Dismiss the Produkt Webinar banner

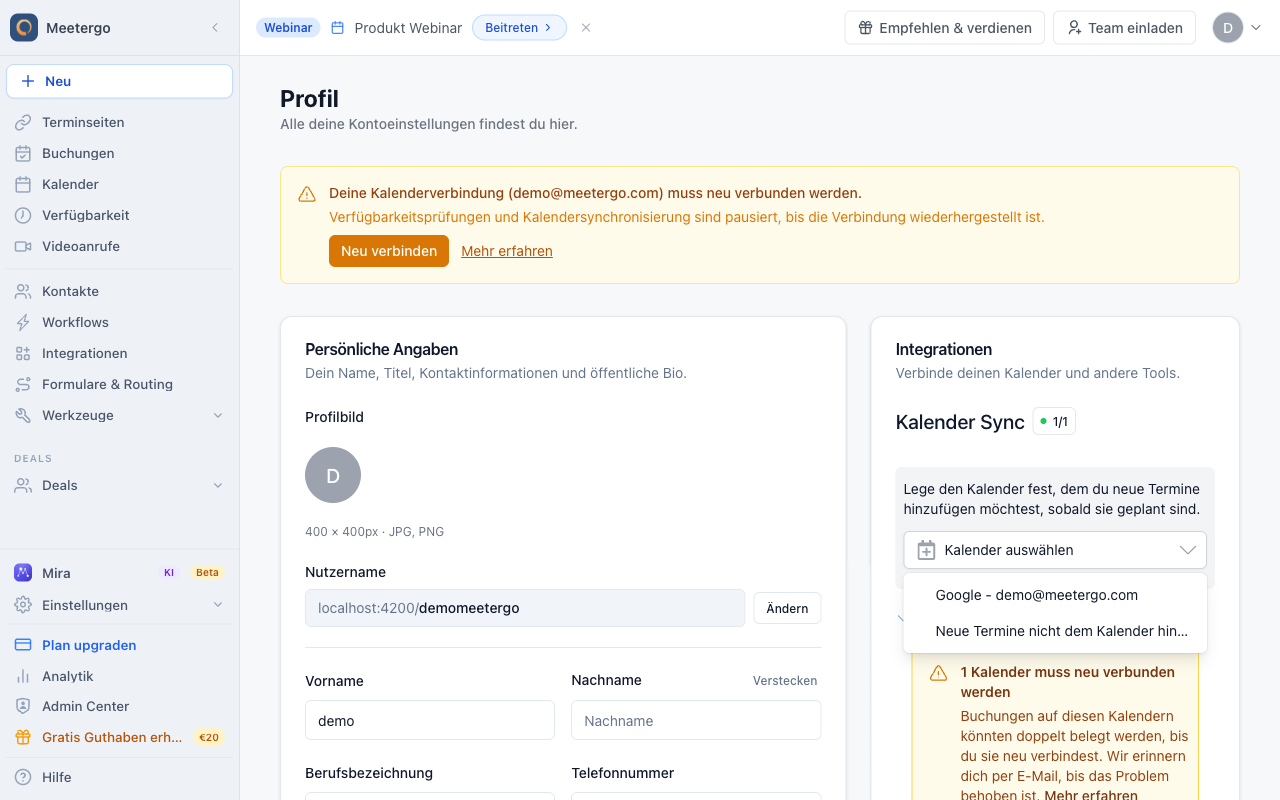586,28
